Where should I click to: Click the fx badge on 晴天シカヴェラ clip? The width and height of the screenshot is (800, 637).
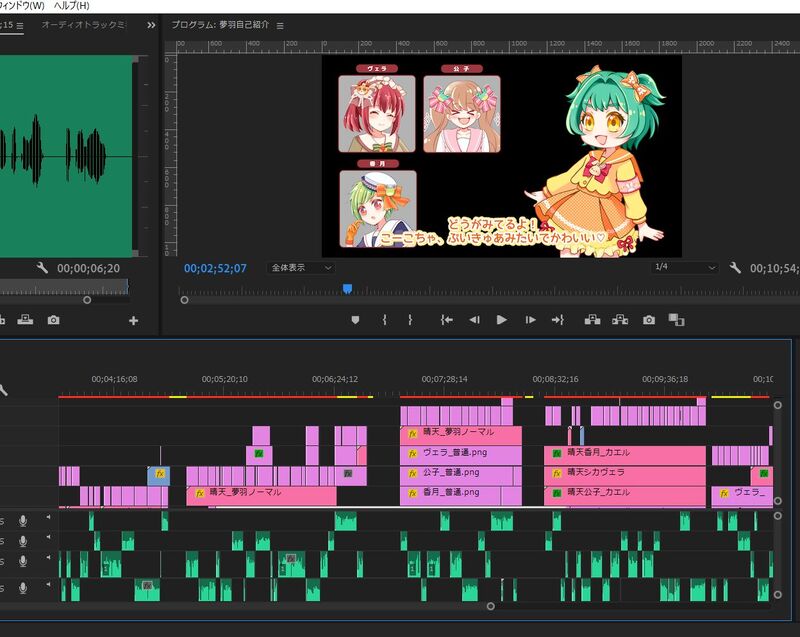click(x=557, y=473)
